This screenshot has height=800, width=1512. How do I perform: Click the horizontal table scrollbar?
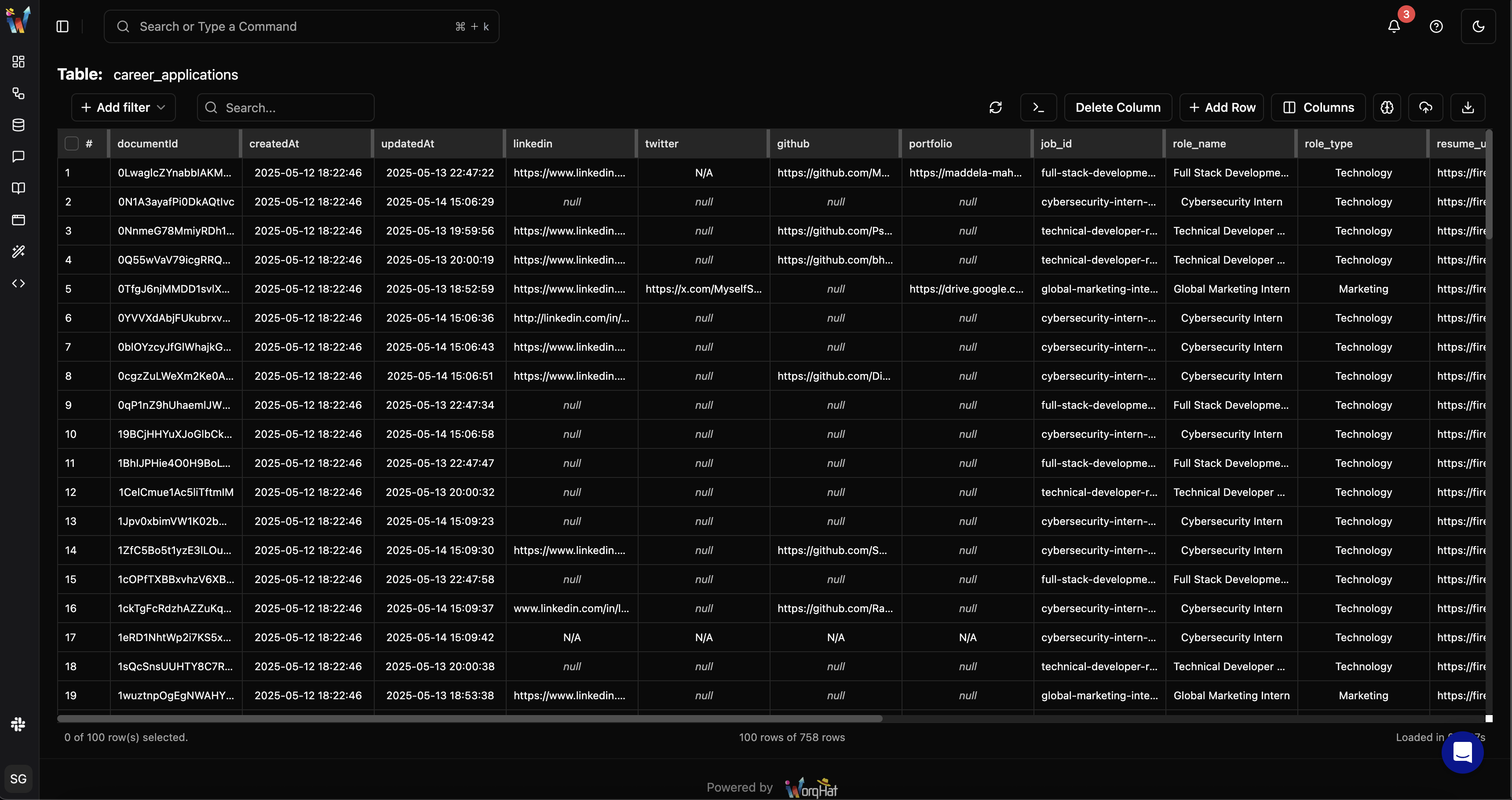click(x=470, y=718)
